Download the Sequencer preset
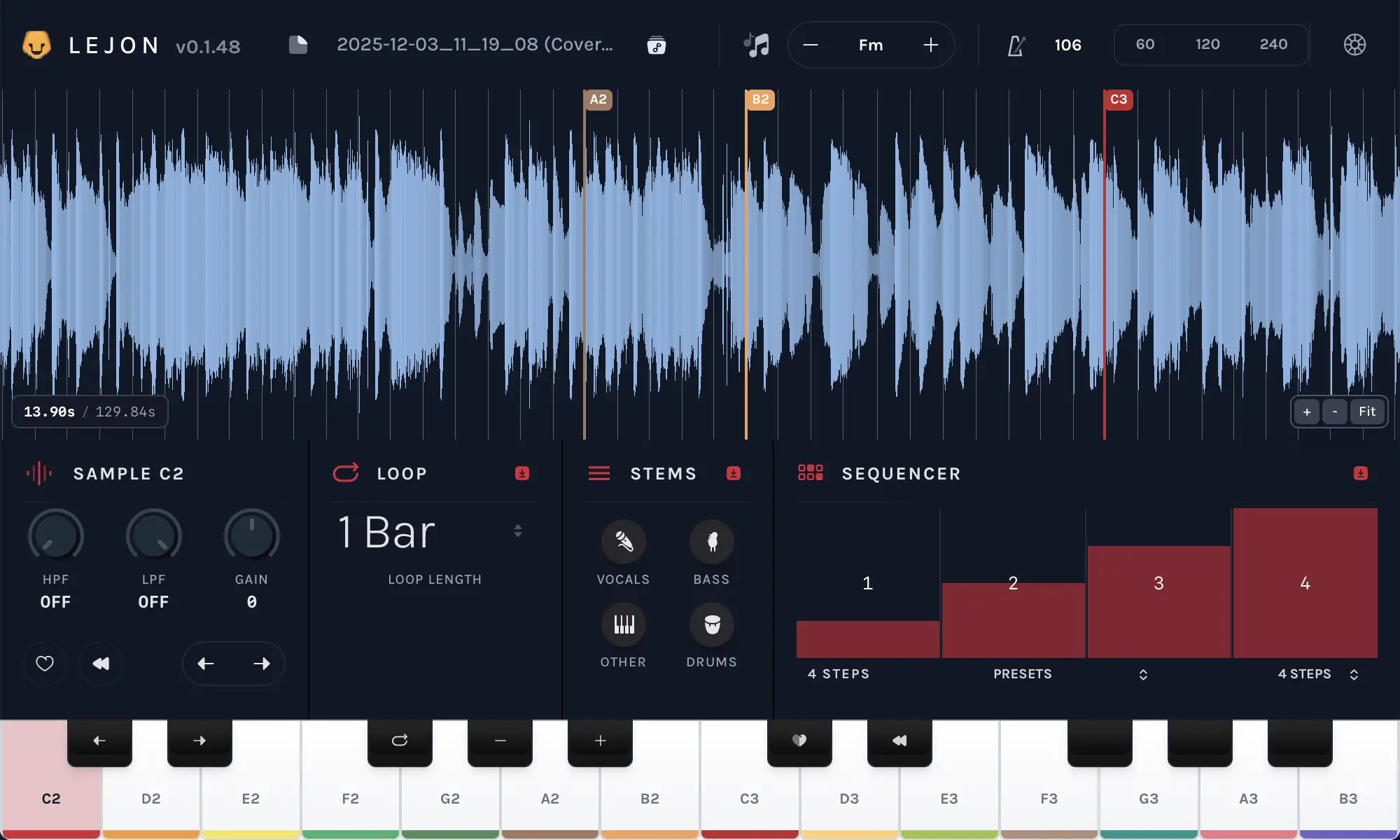The image size is (1400, 840). tap(1361, 473)
